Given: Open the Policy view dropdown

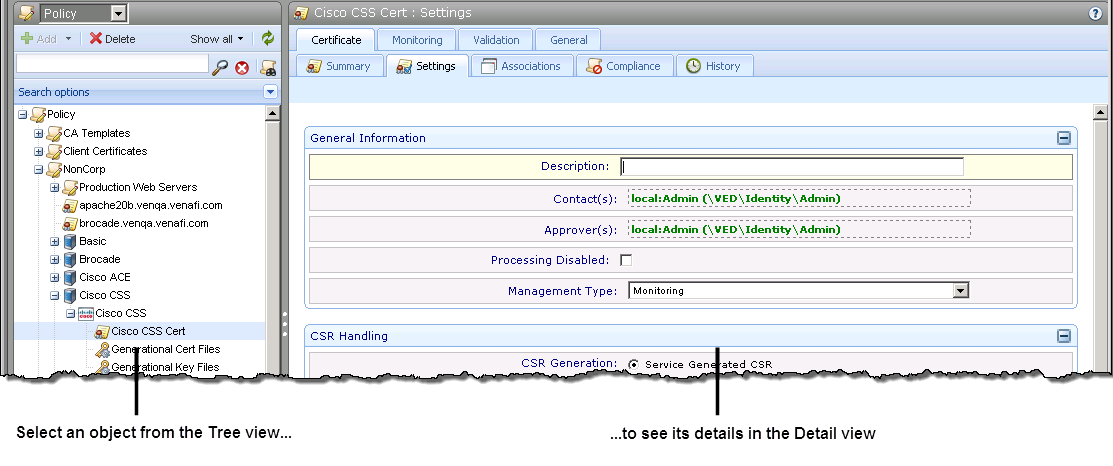Looking at the screenshot, I should [x=119, y=13].
